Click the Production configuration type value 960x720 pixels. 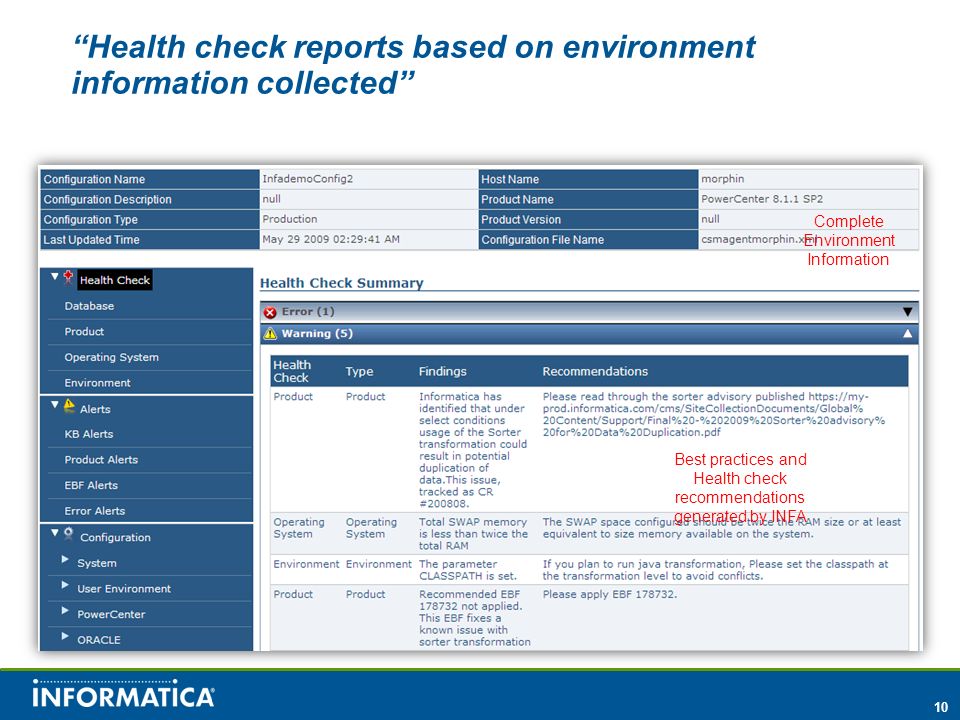290,219
